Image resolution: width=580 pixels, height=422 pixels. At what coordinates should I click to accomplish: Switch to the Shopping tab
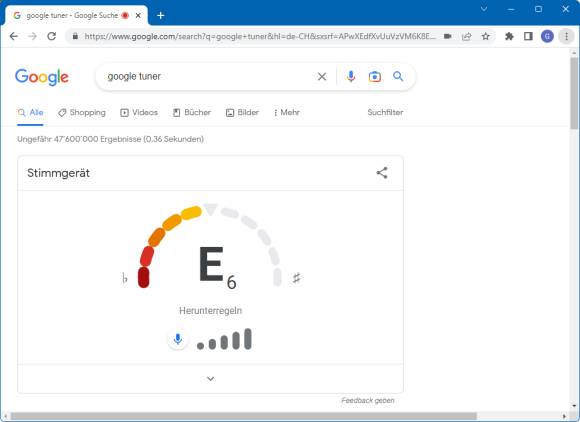(x=82, y=112)
